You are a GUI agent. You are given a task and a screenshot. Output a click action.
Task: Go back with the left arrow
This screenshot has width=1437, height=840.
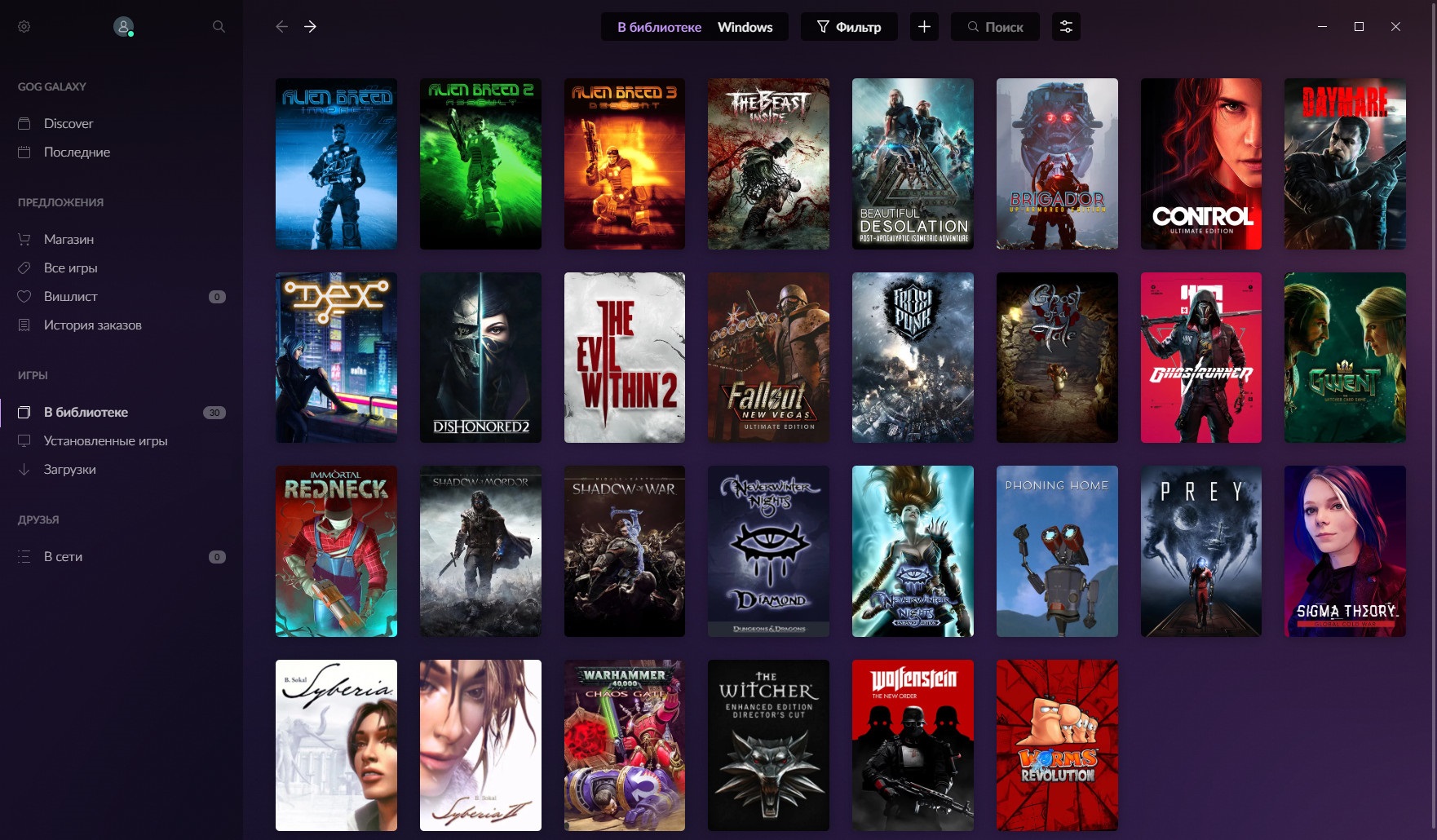click(282, 27)
